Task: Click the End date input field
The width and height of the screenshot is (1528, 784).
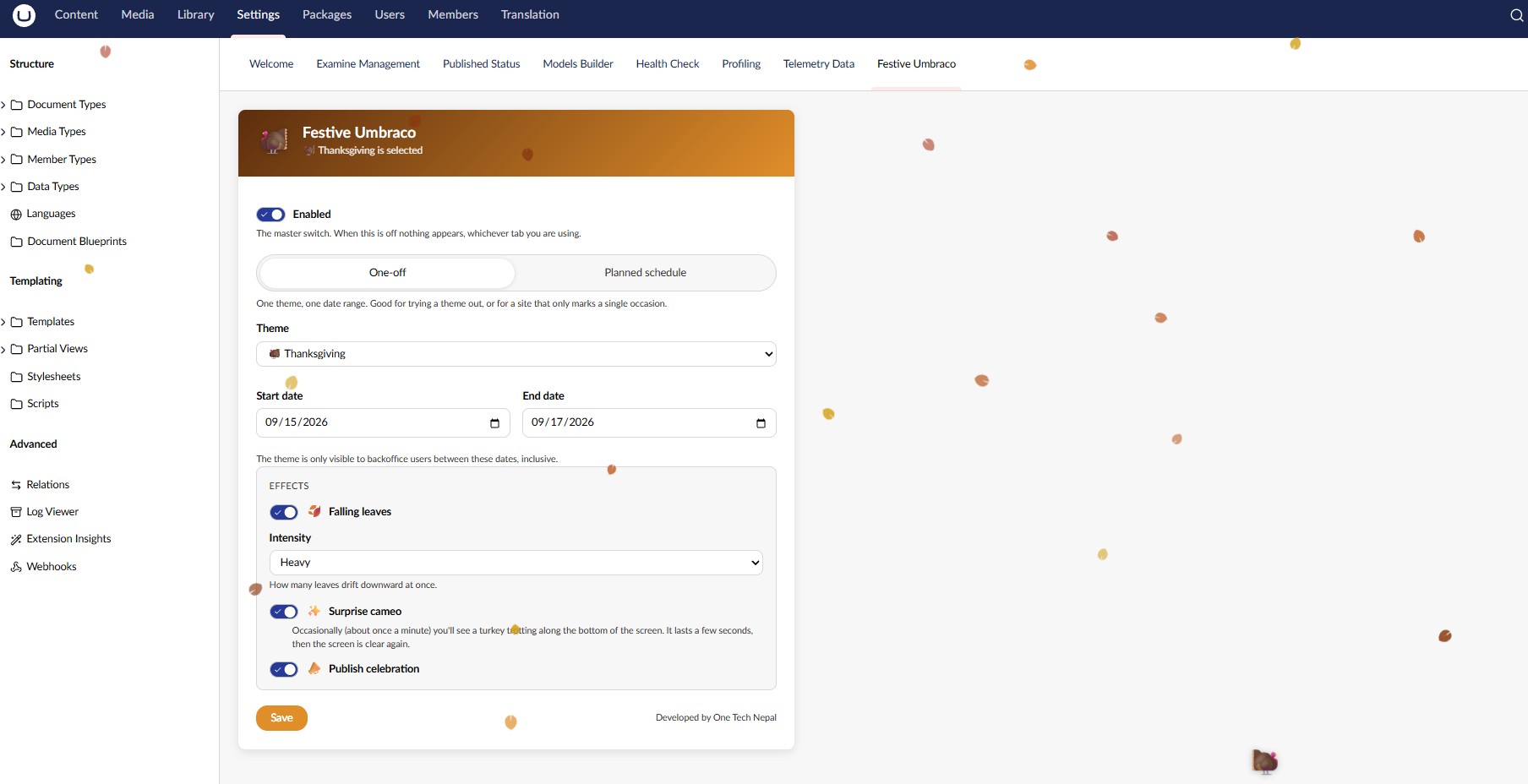Action: coord(649,423)
